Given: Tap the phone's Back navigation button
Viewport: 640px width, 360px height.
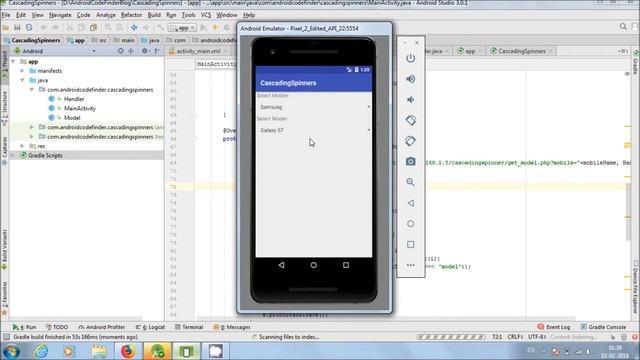Looking at the screenshot, I should 281,265.
